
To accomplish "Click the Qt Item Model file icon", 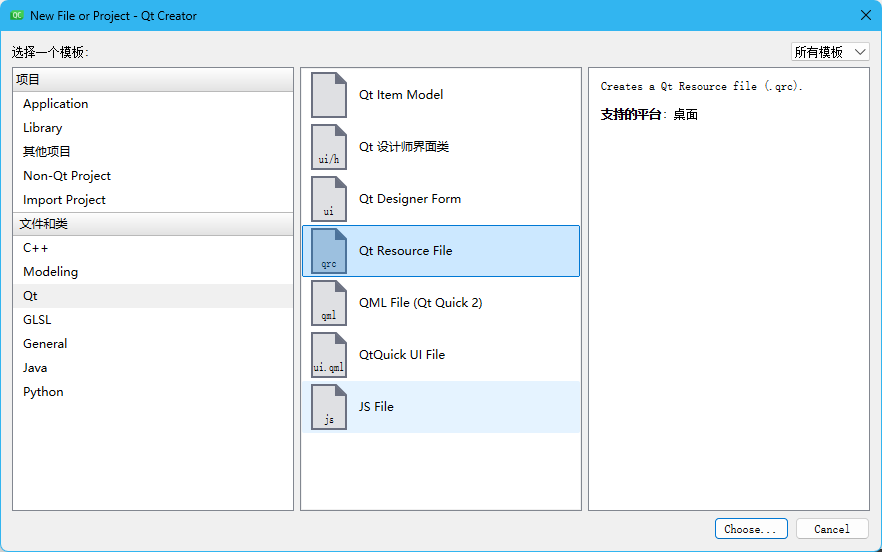I will (328, 95).
